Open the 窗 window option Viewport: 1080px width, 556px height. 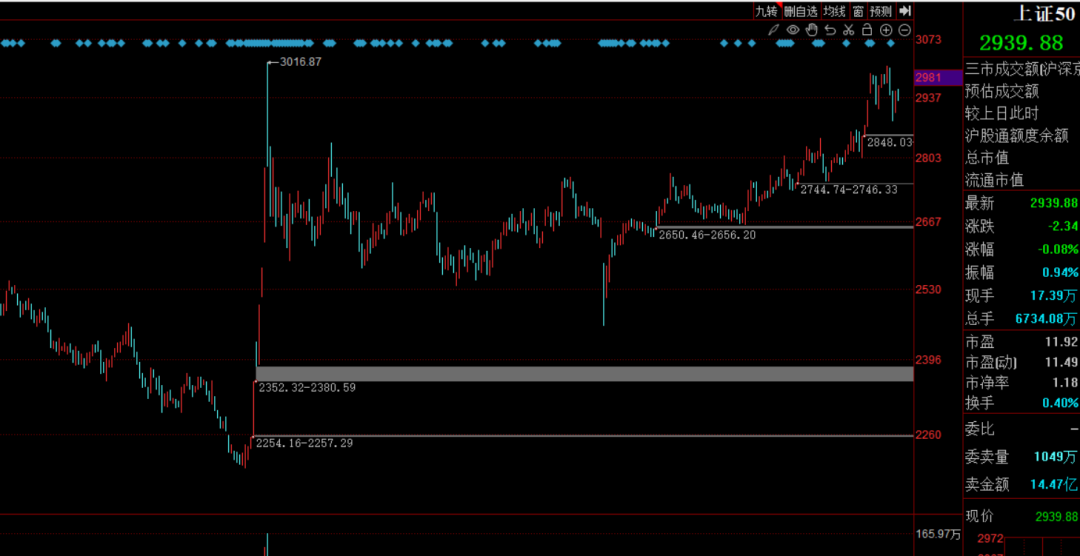coord(857,11)
